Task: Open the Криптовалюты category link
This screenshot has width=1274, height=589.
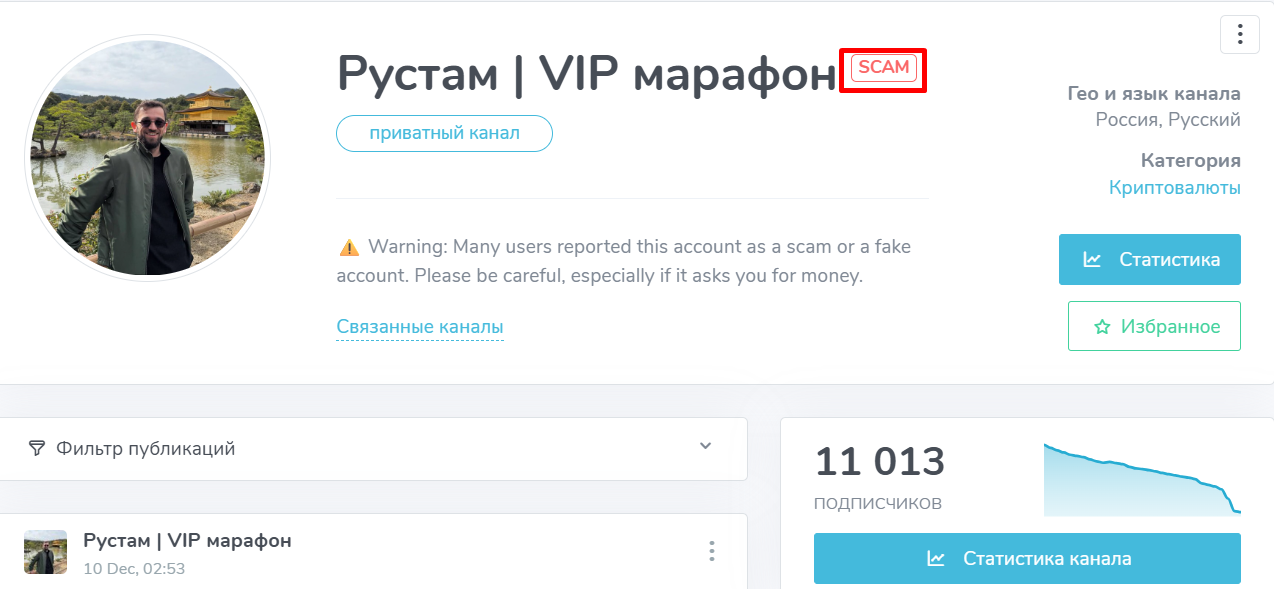Action: [1174, 186]
